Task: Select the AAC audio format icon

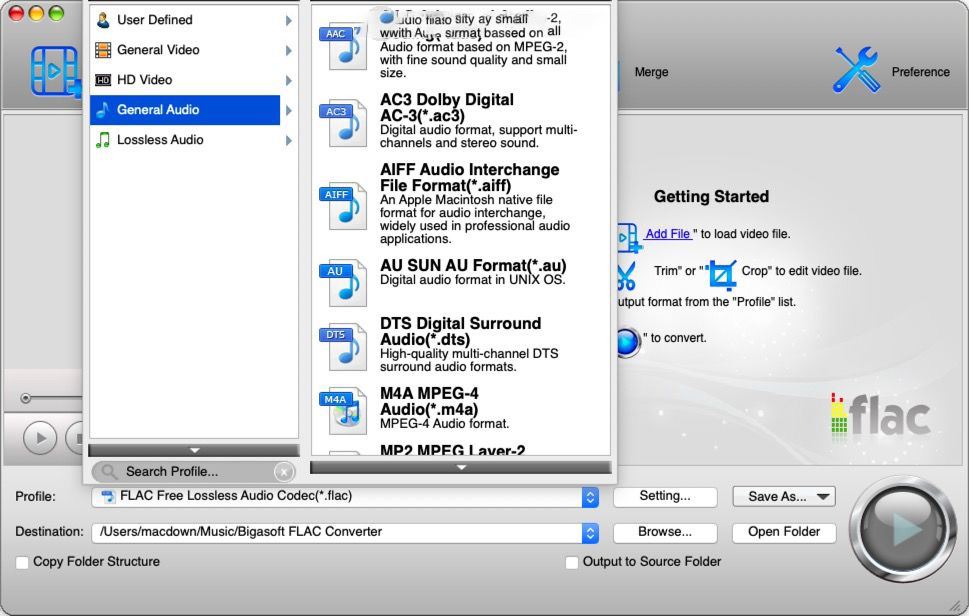Action: (x=342, y=46)
